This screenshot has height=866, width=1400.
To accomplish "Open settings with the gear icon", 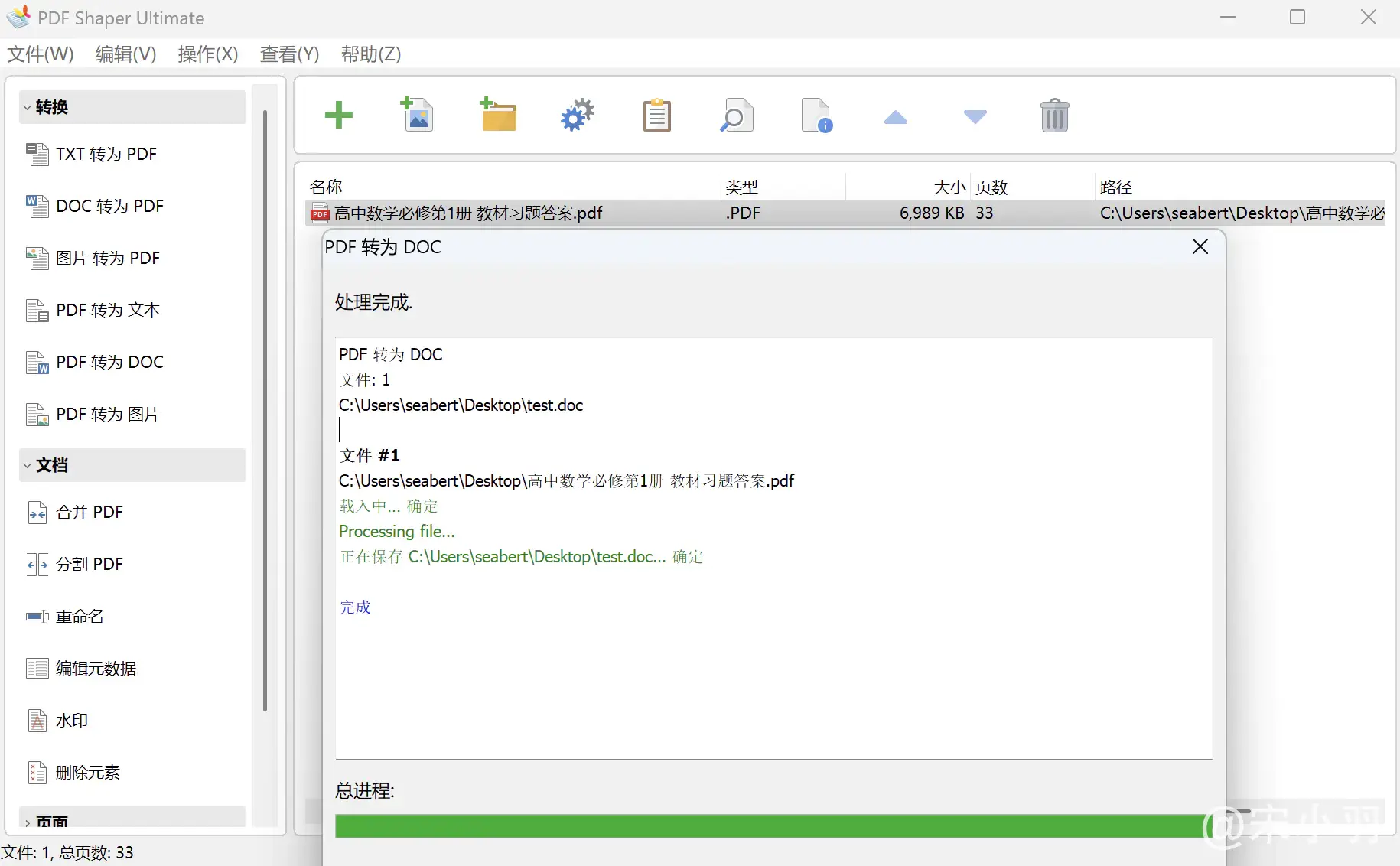I will (x=578, y=116).
